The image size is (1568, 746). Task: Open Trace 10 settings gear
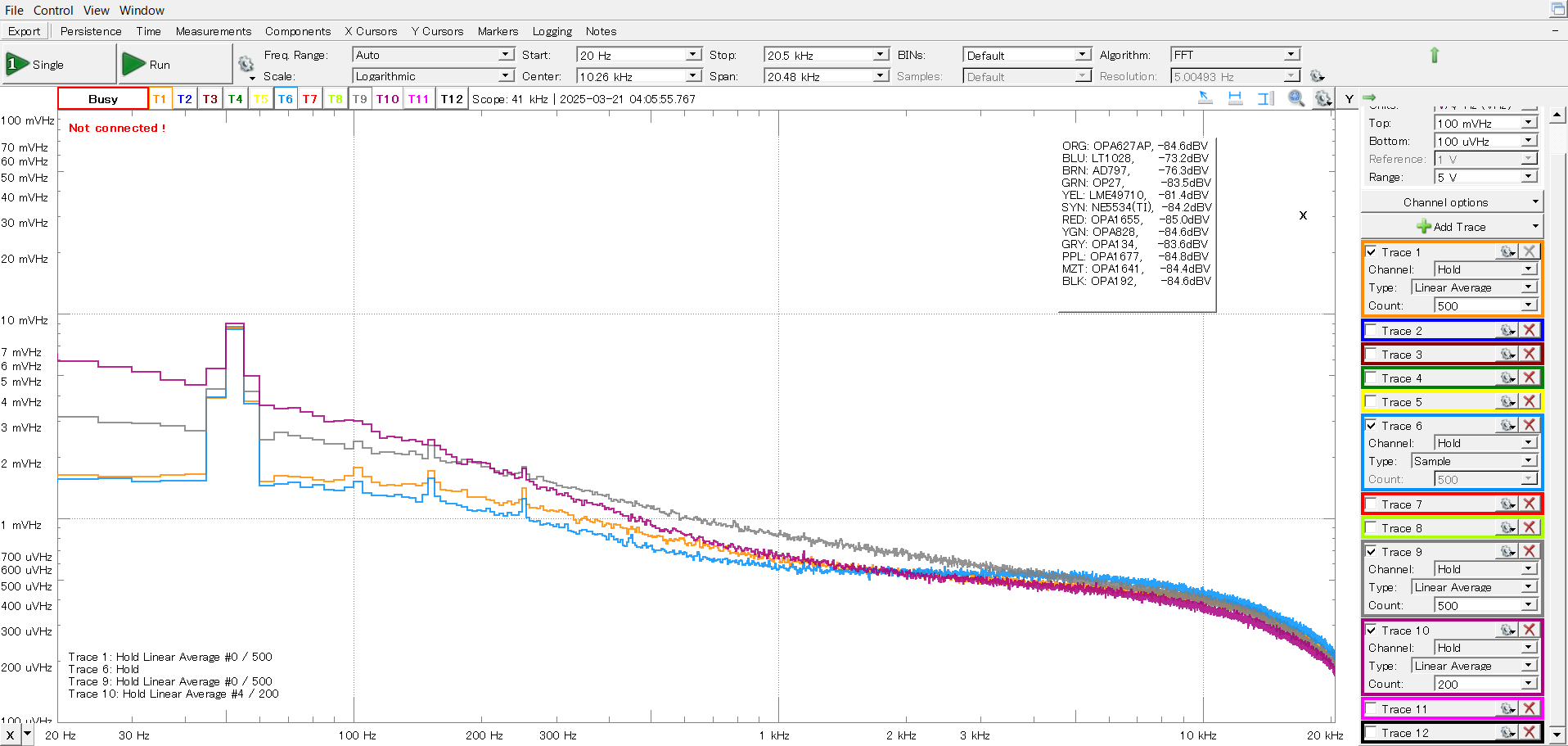(x=1507, y=630)
